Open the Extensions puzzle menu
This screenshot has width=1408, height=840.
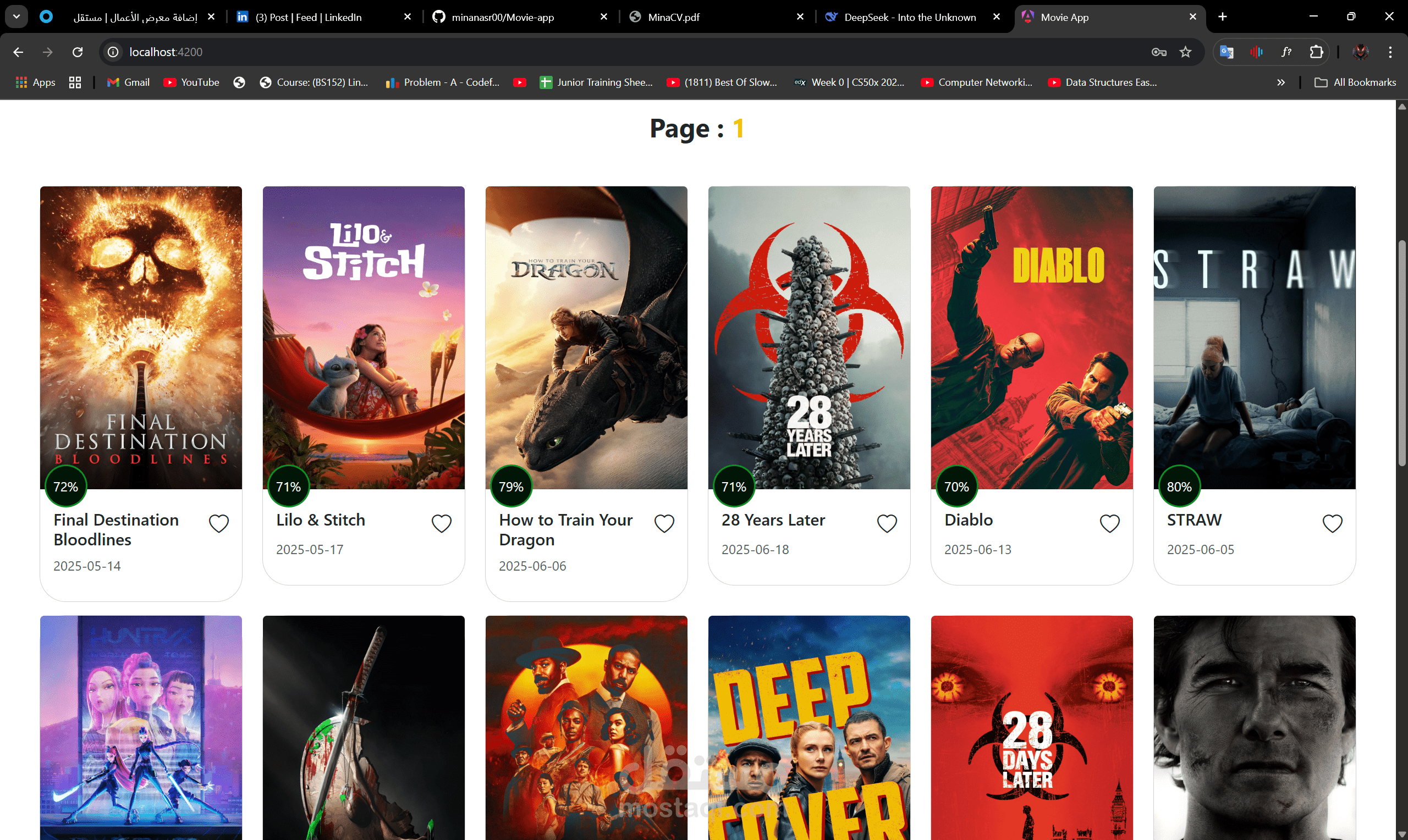point(1316,52)
